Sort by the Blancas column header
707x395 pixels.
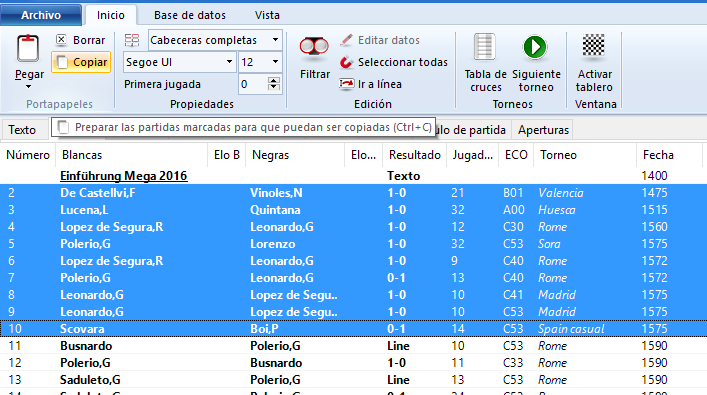[131, 155]
